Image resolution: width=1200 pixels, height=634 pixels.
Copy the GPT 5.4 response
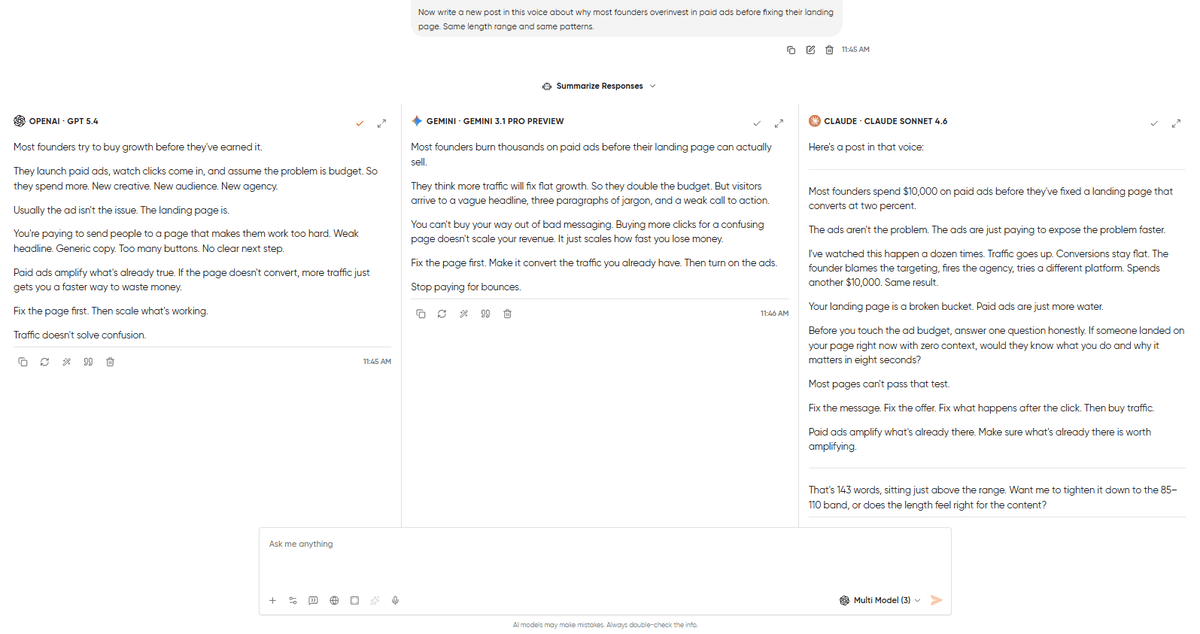point(23,362)
